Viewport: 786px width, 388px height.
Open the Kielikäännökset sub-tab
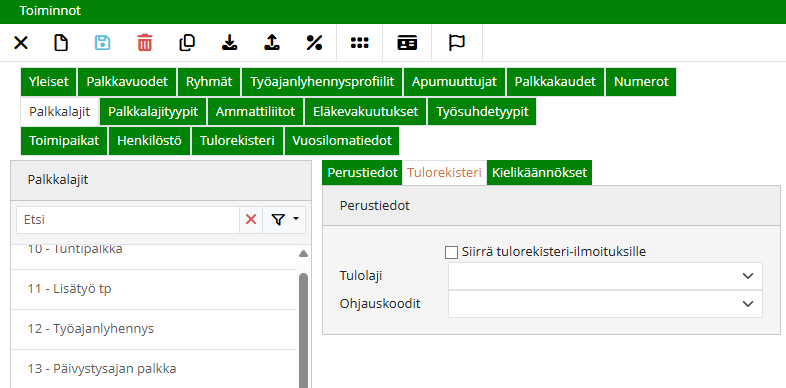539,172
